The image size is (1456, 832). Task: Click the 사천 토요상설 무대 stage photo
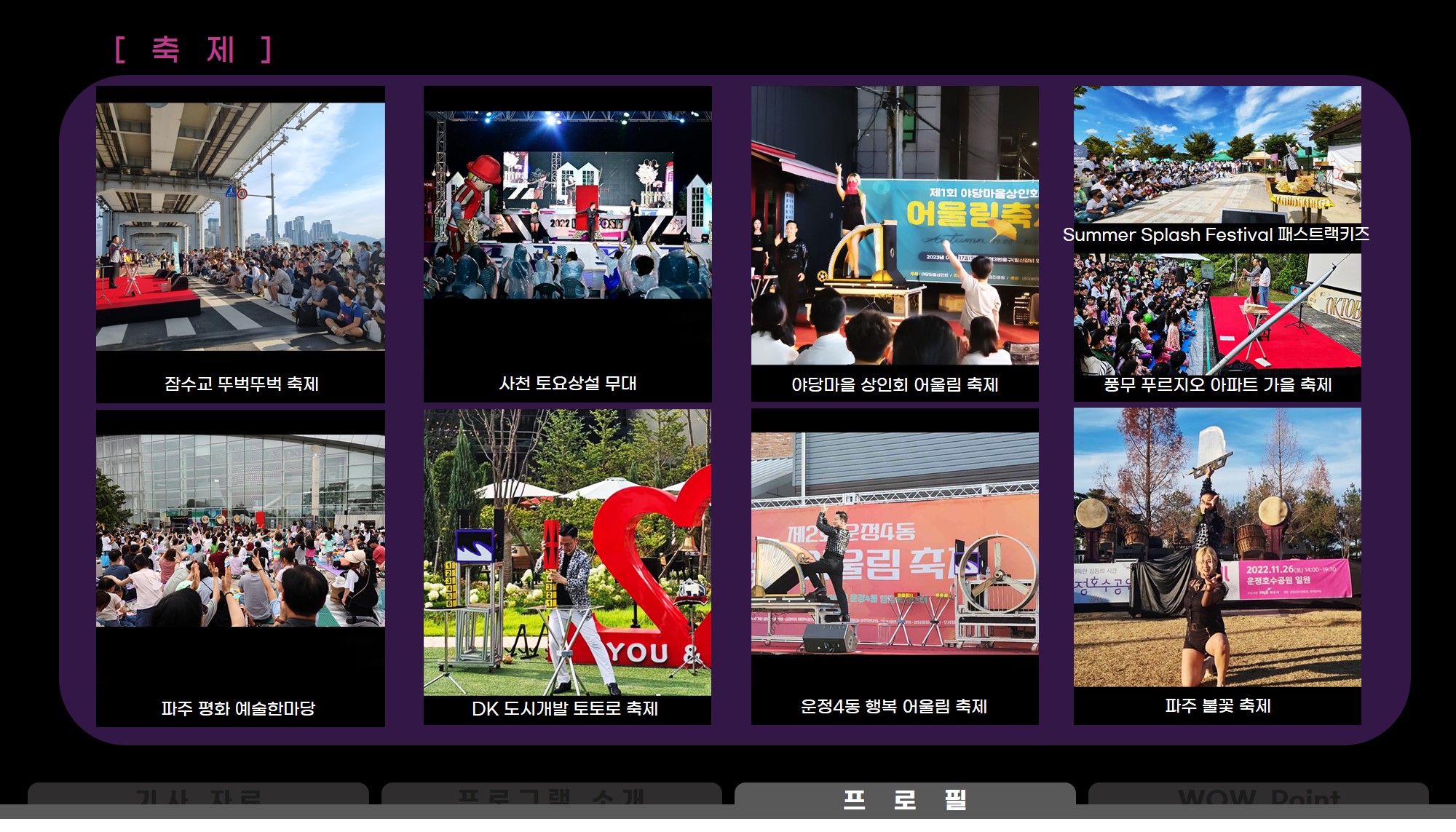point(567,205)
